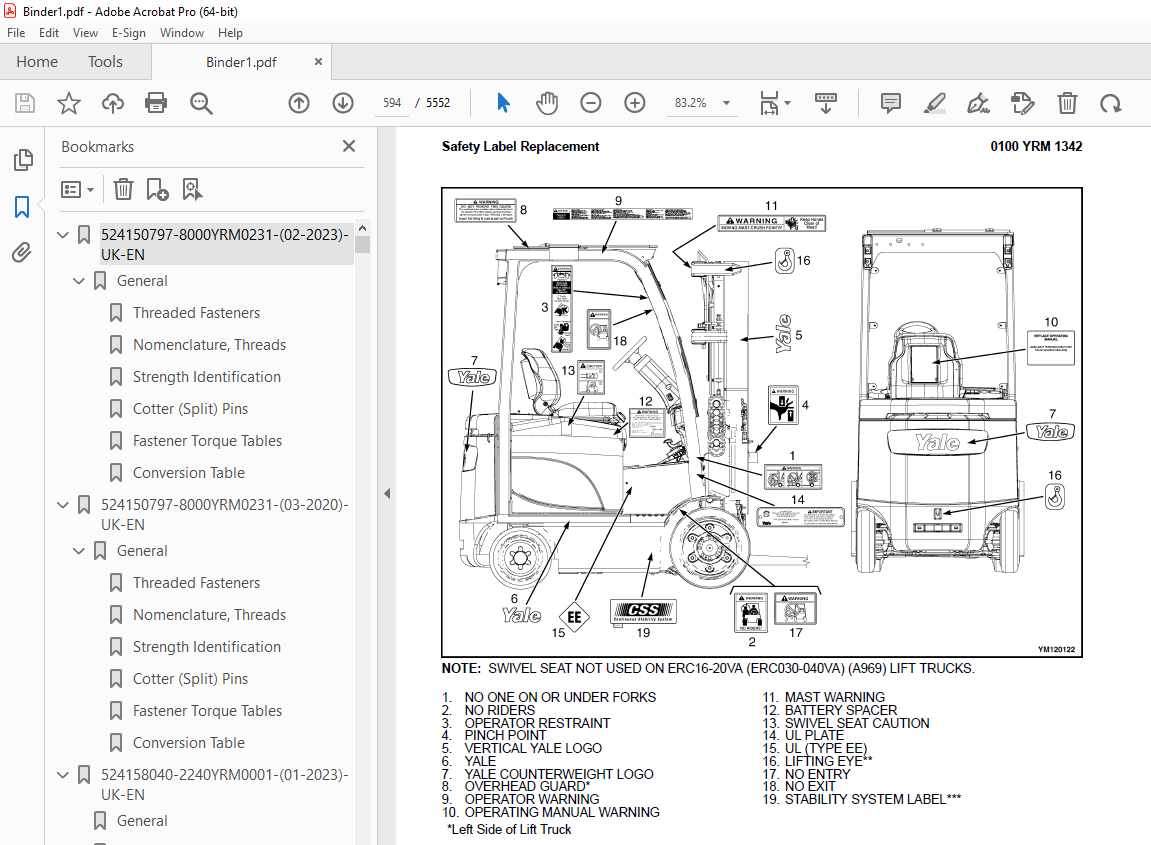Click the Save file icon
Viewport: 1151px width, 845px height.
25,103
